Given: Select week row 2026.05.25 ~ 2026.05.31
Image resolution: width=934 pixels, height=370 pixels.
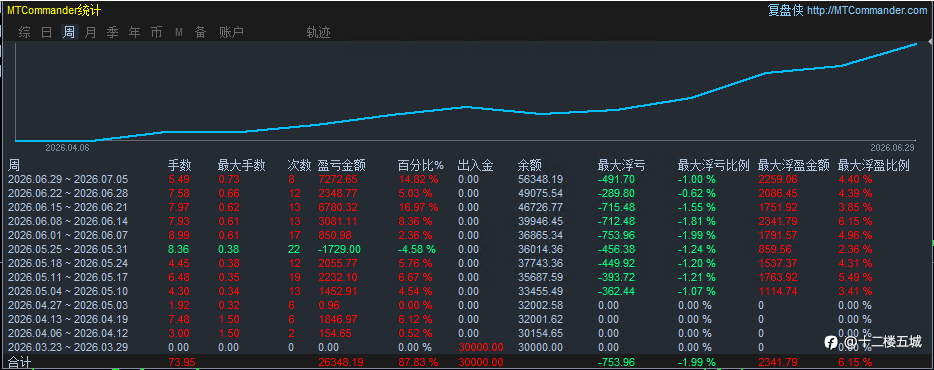Looking at the screenshot, I should [467, 249].
